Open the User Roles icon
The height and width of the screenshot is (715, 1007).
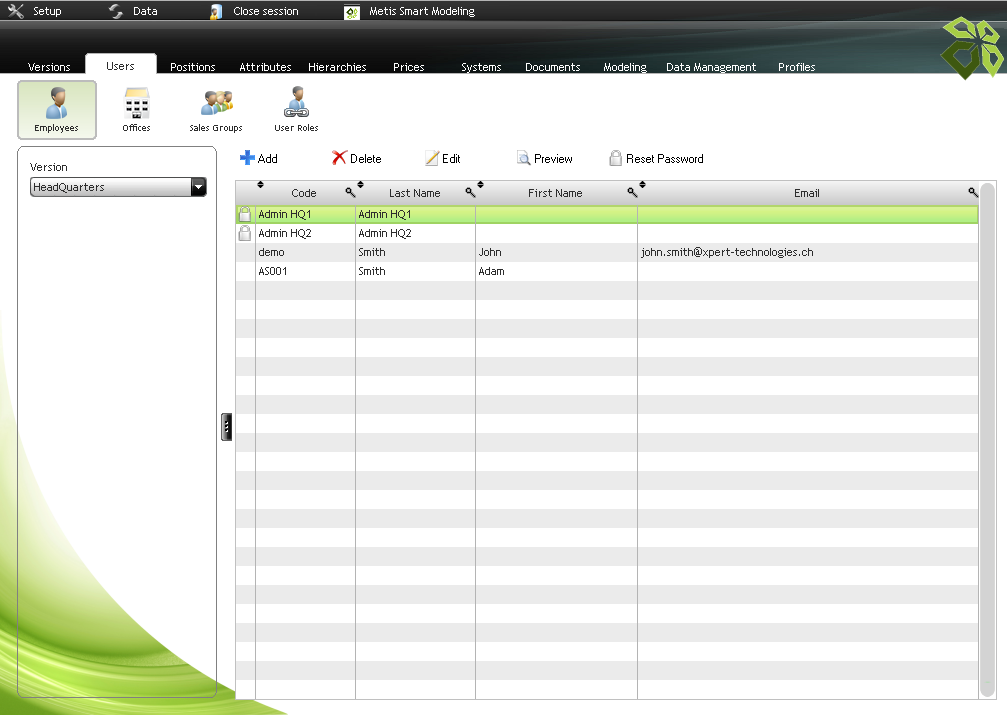pos(296,104)
